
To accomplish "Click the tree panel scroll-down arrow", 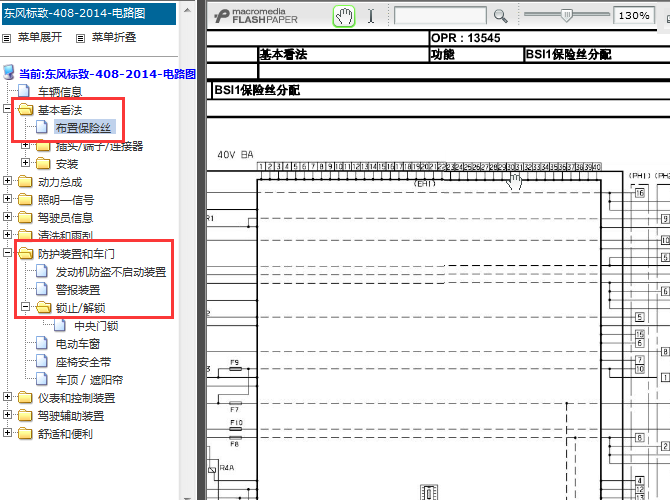I will coord(187,497).
